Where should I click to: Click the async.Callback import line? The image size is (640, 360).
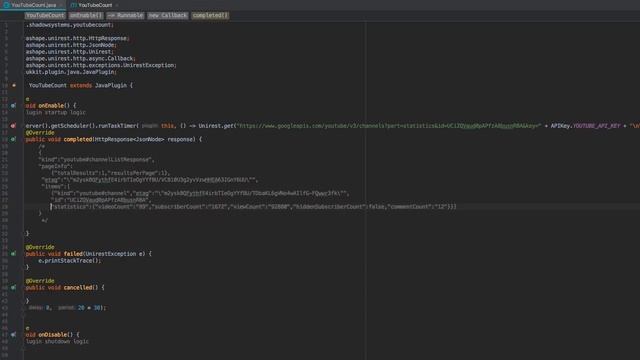click(80, 58)
